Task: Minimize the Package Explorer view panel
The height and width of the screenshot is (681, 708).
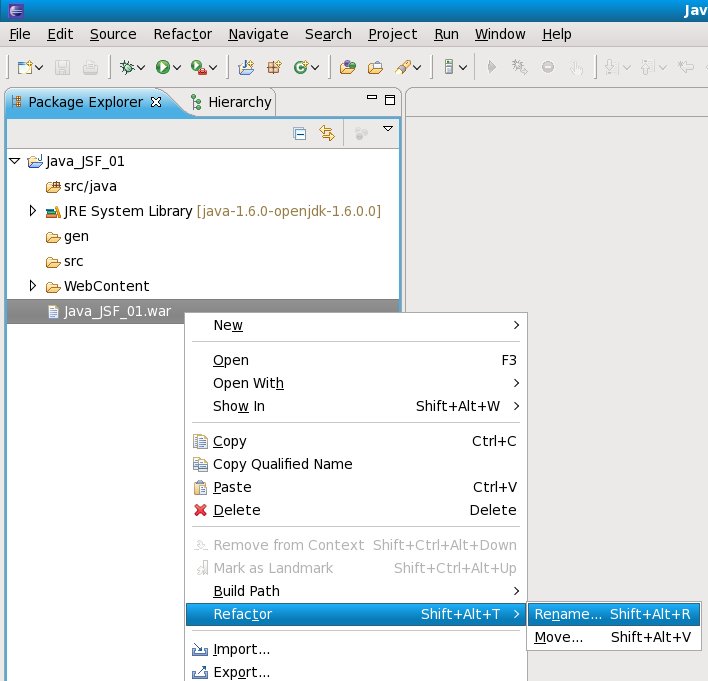Action: 371,101
